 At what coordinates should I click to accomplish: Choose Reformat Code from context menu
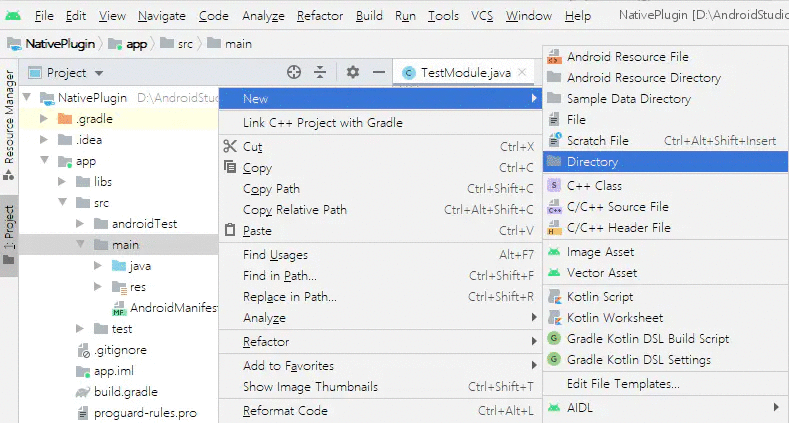285,410
